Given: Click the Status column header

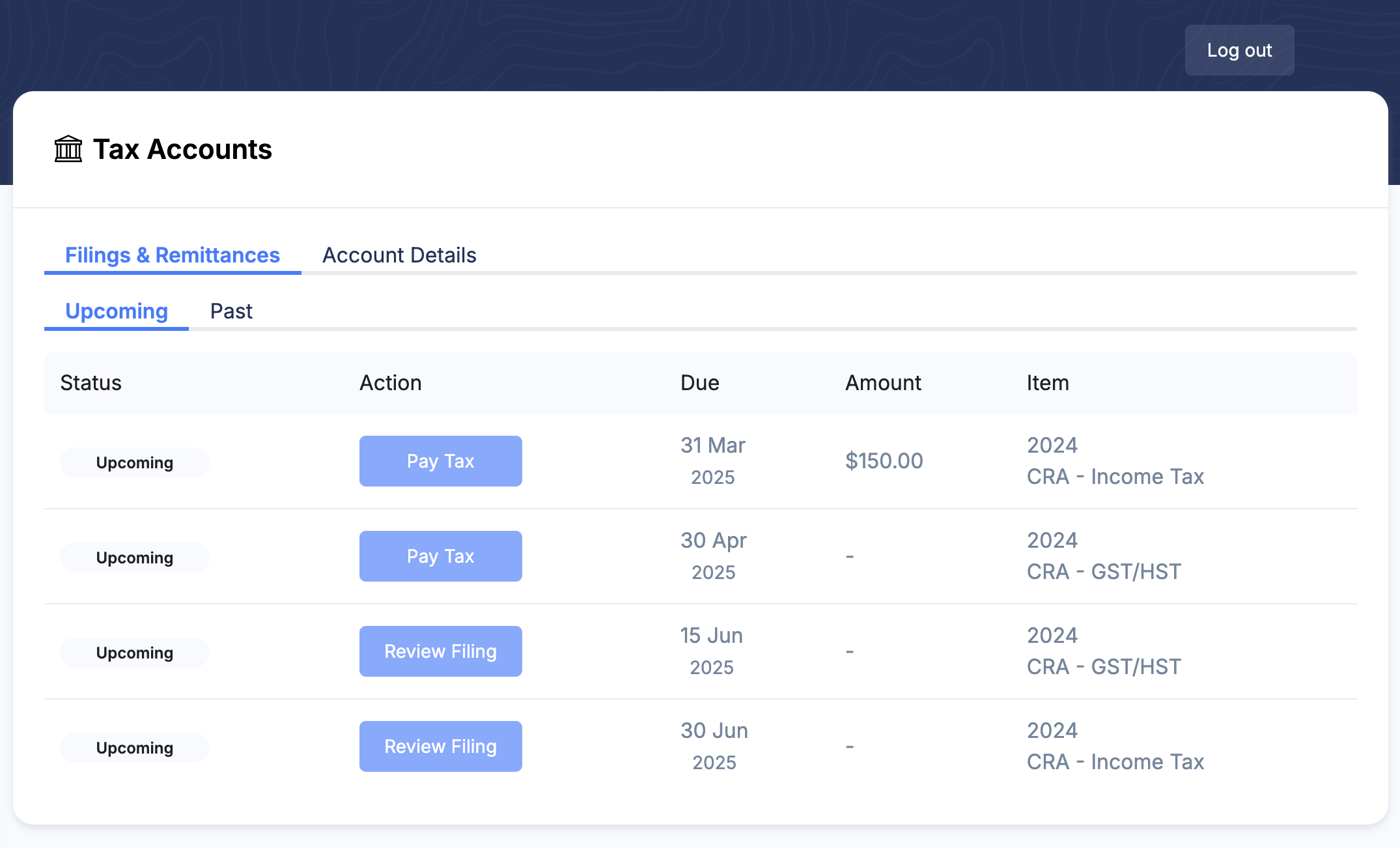Looking at the screenshot, I should tap(91, 383).
